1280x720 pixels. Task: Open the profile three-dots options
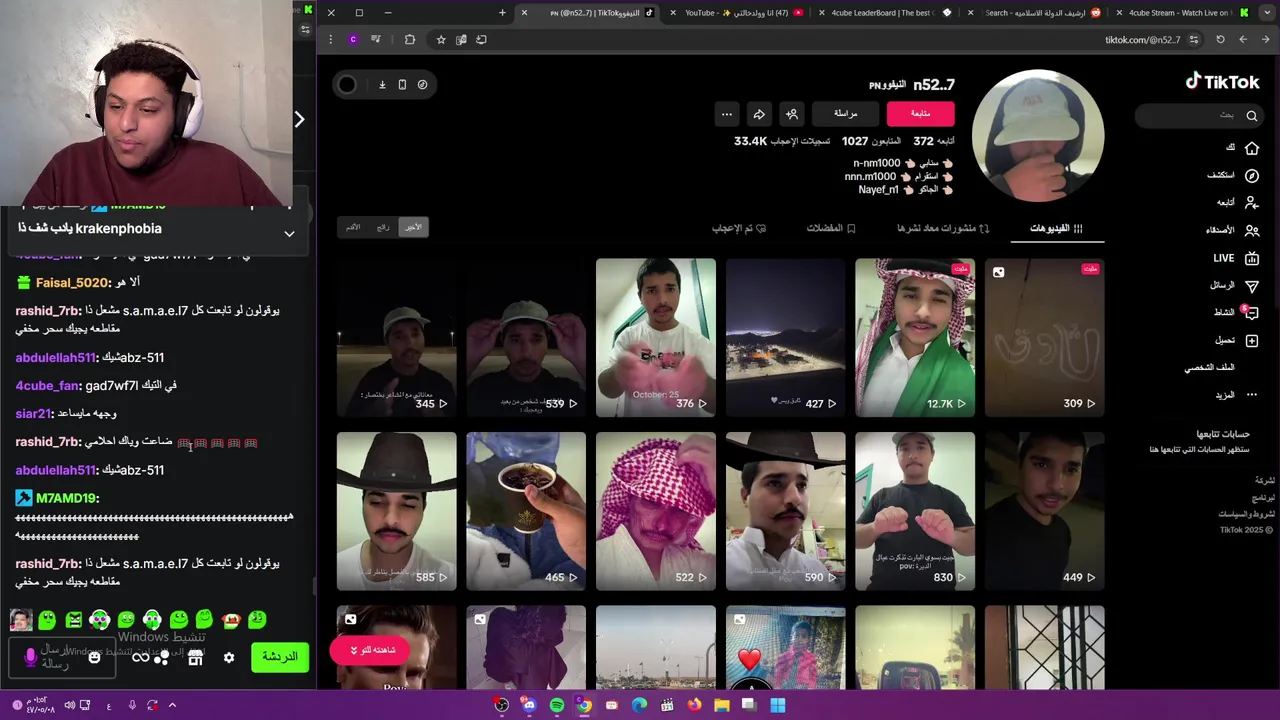pos(727,114)
